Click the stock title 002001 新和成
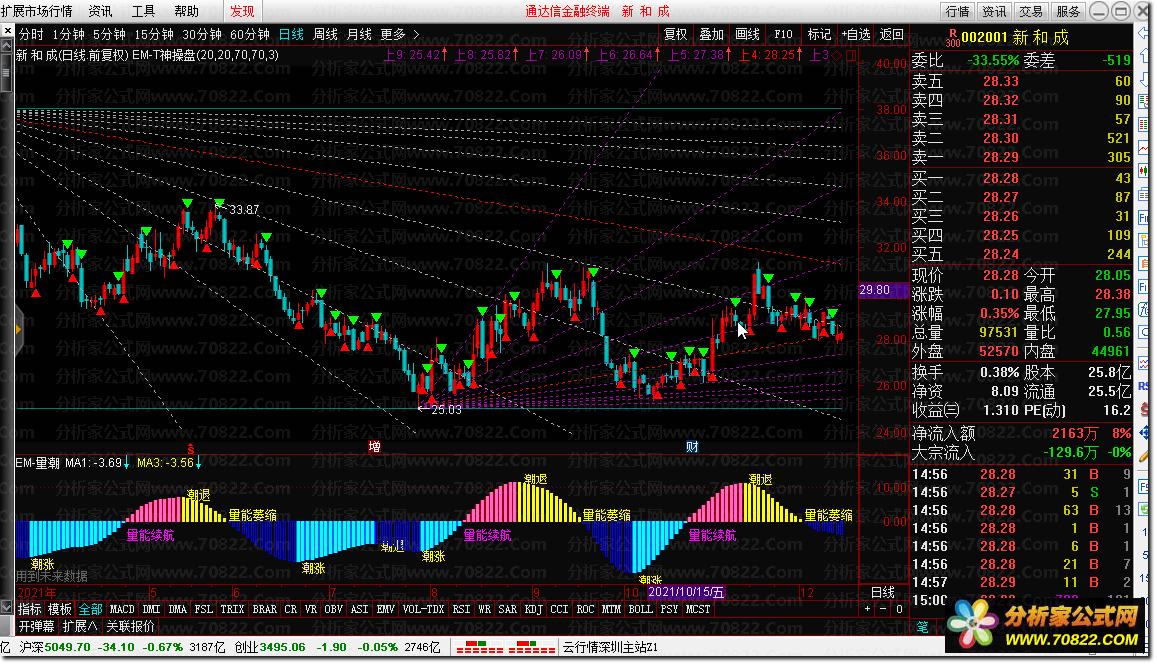1157x664 pixels. point(1015,38)
